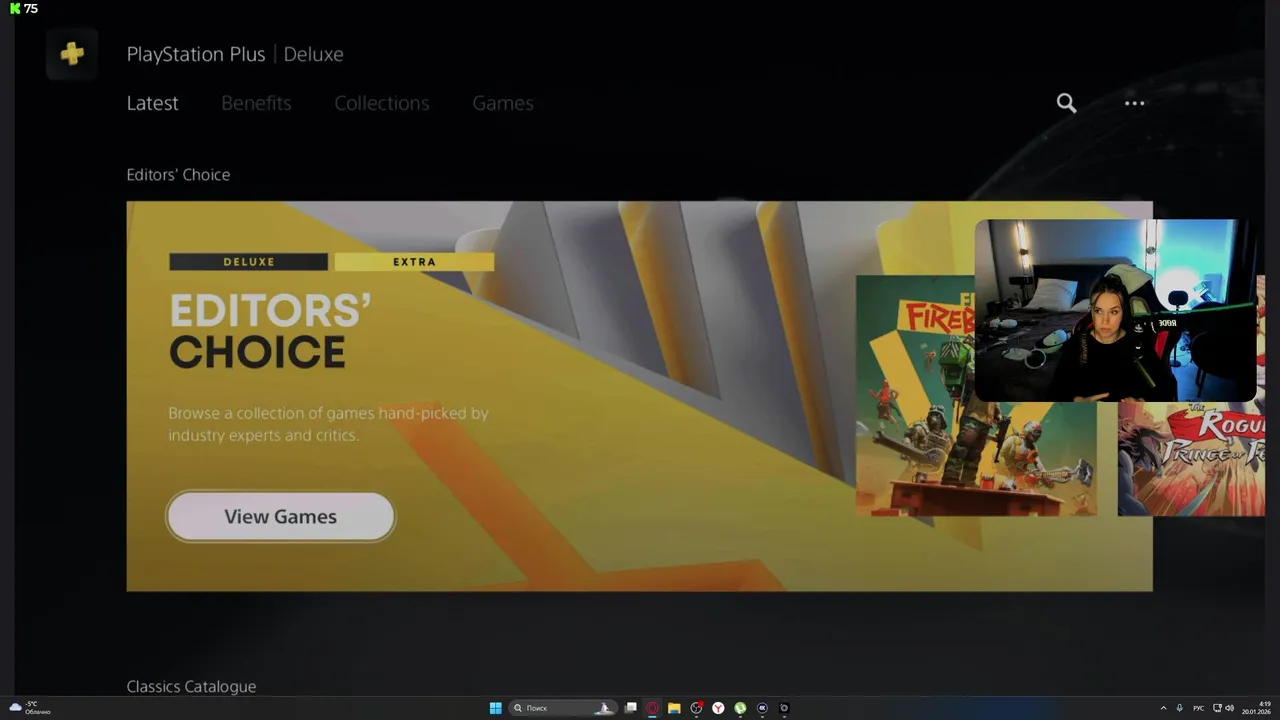Viewport: 1280px width, 720px height.
Task: Click the View Games button
Action: [280, 517]
